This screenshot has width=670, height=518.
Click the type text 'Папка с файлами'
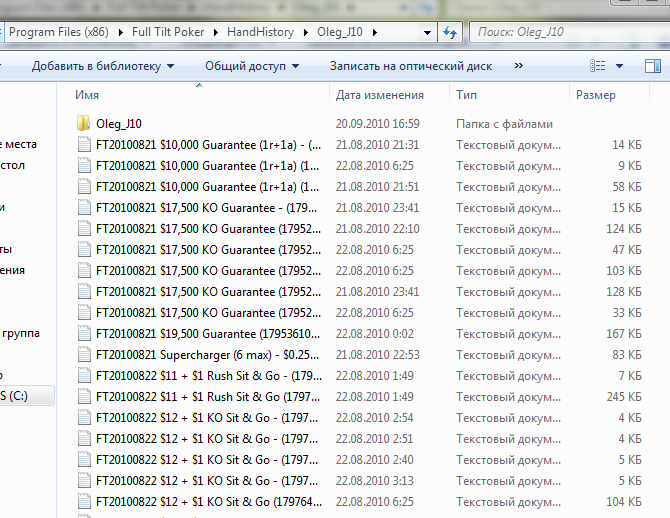click(504, 124)
